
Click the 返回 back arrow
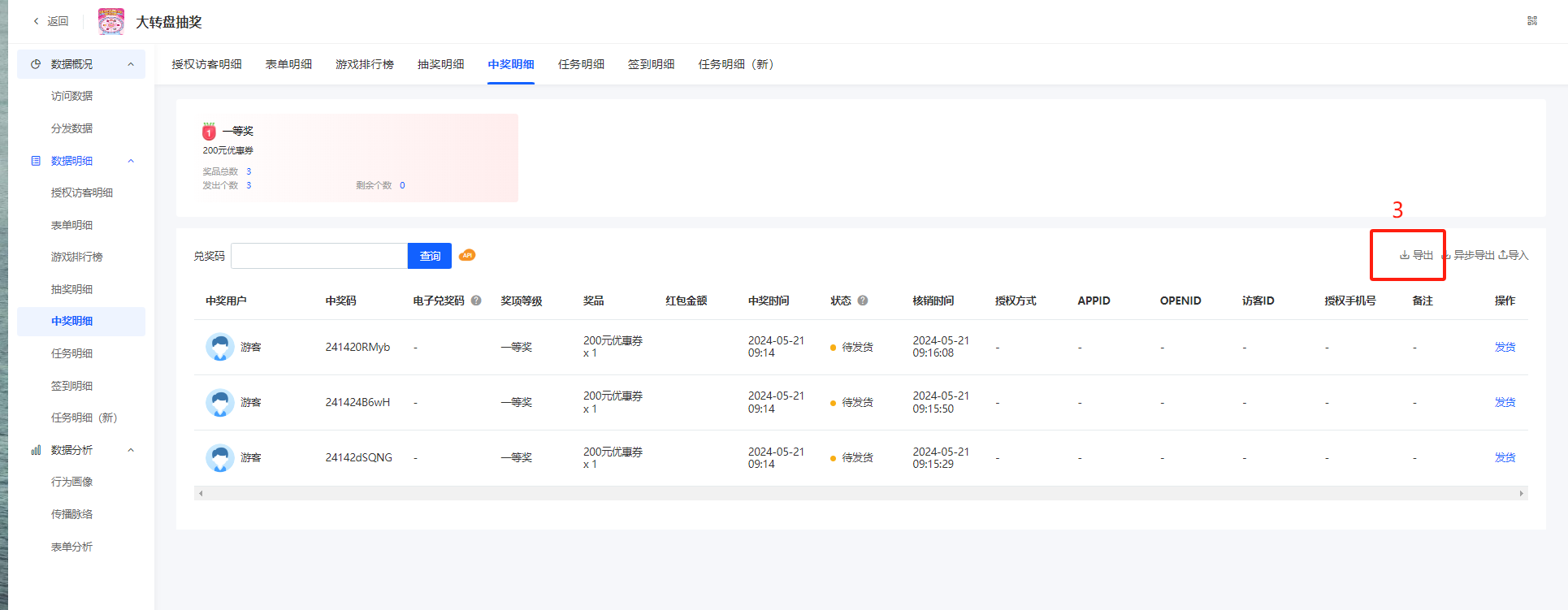(36, 21)
